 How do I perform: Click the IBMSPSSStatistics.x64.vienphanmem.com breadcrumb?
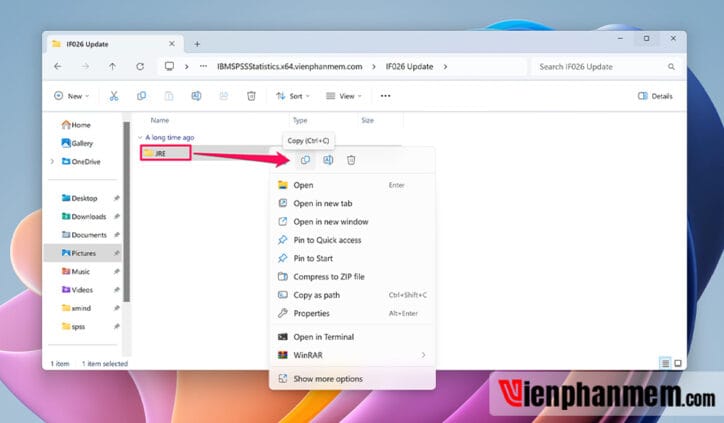pyautogui.click(x=290, y=66)
